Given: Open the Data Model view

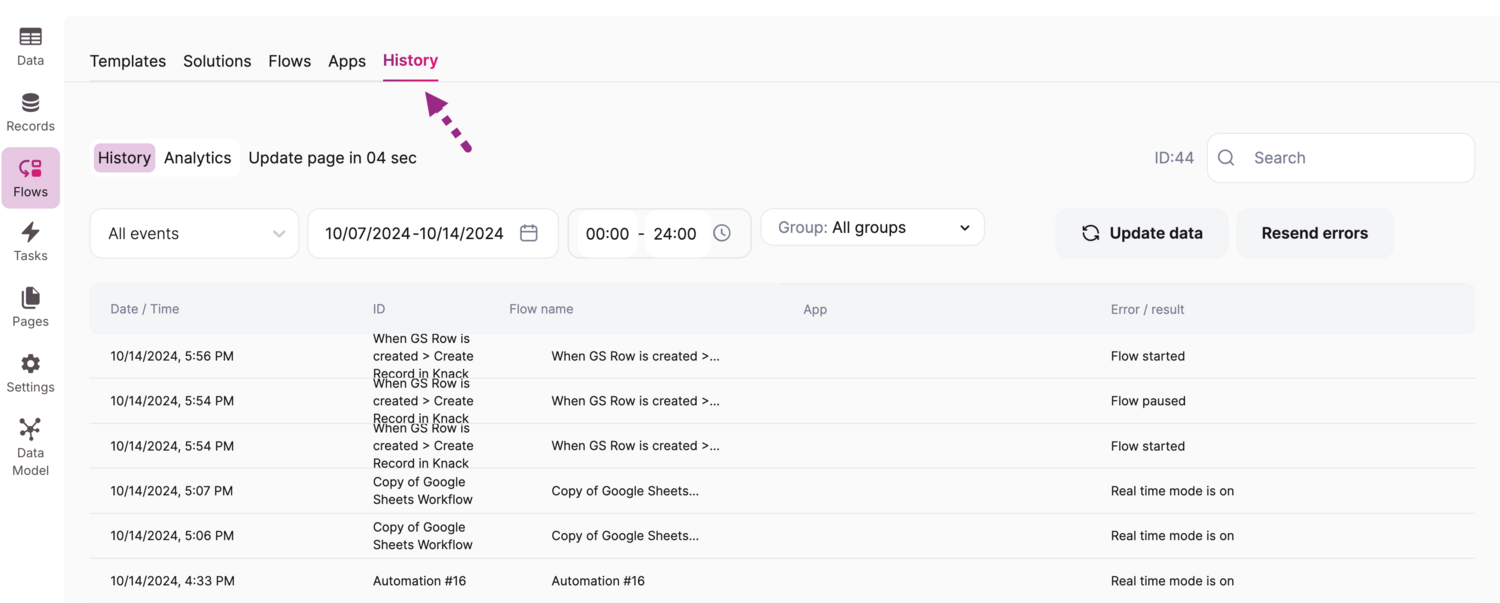Looking at the screenshot, I should point(30,447).
